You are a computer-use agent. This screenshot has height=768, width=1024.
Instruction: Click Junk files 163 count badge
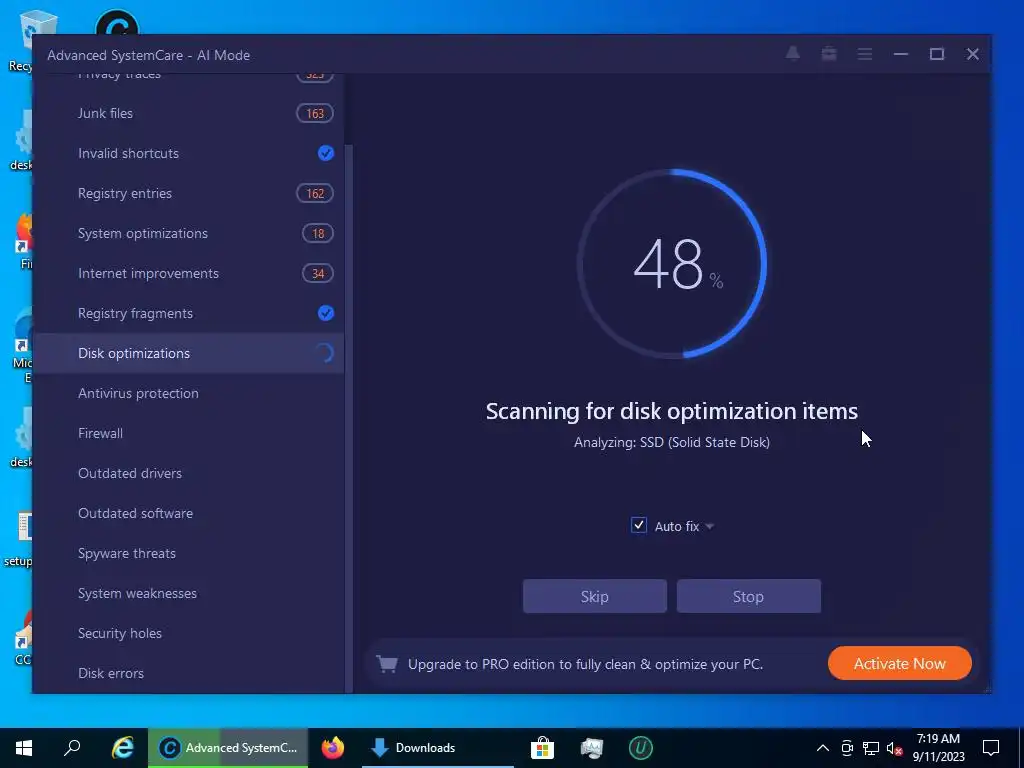[315, 114]
